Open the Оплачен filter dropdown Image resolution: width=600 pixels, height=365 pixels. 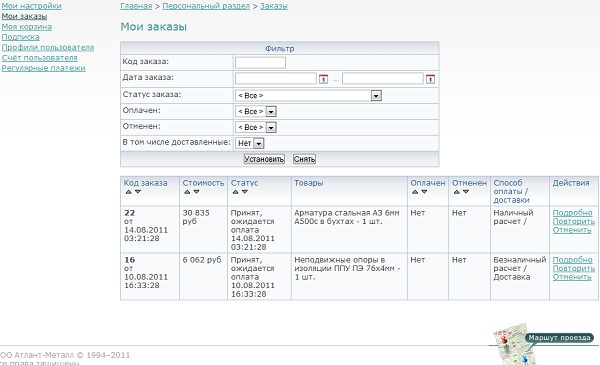(256, 111)
